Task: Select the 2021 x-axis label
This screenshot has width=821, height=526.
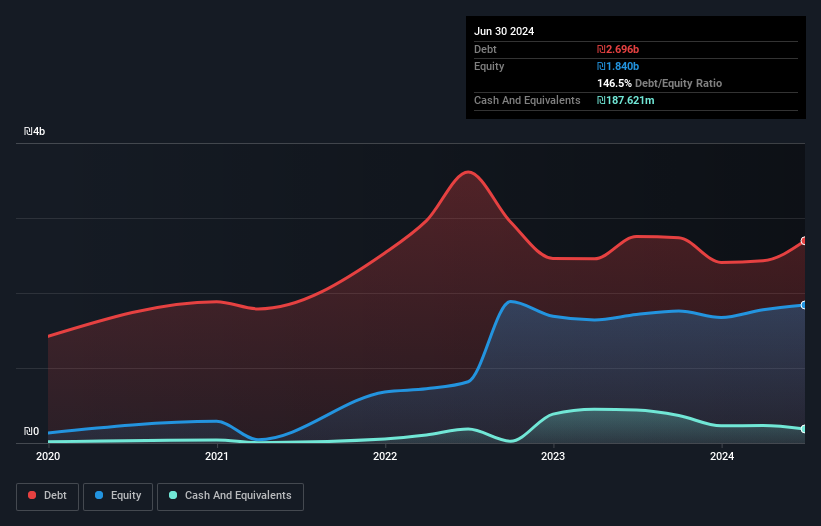Action: tap(217, 456)
